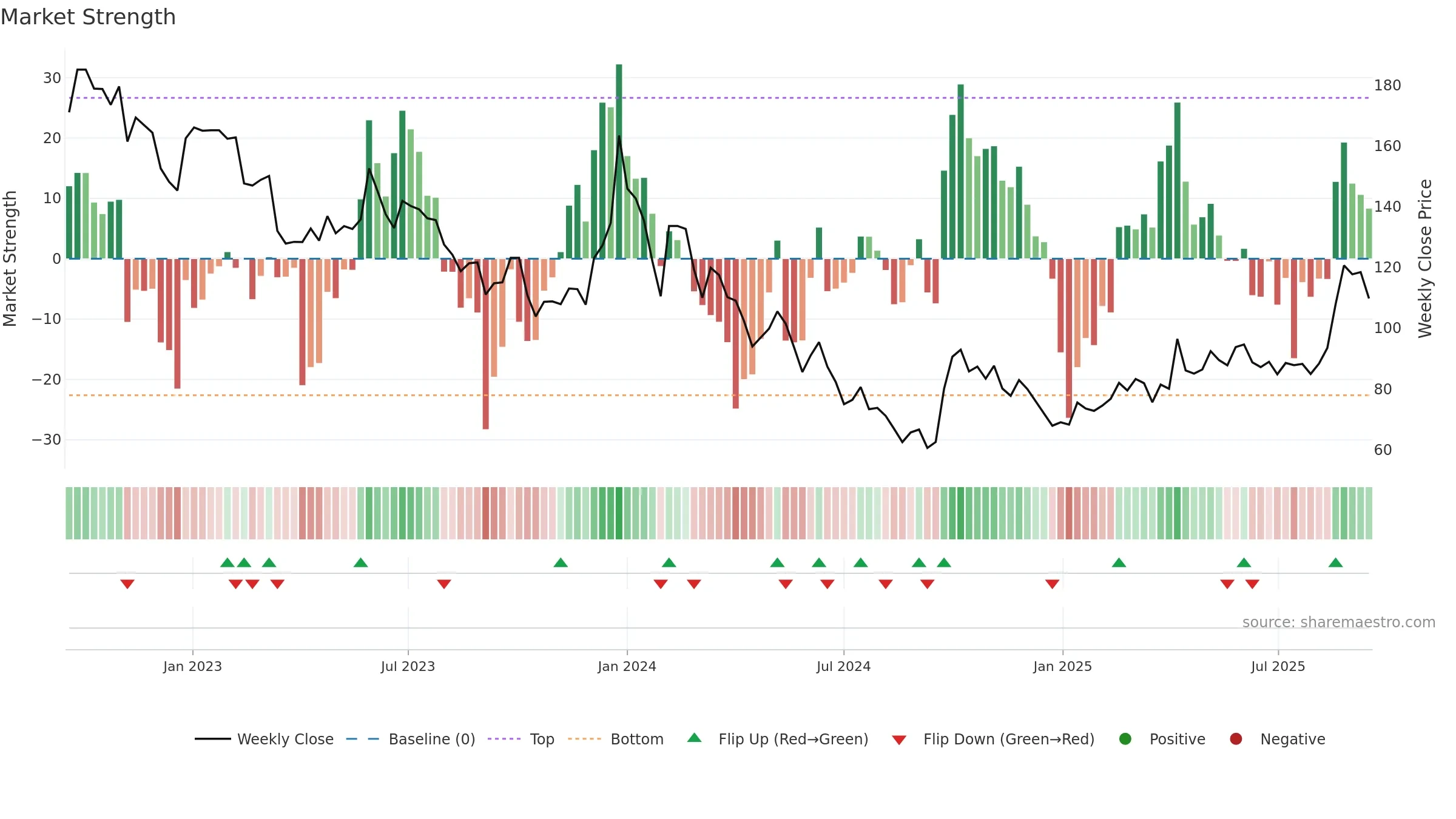Click the Jul 2024 axis label
The width and height of the screenshot is (1456, 819).
click(x=843, y=666)
